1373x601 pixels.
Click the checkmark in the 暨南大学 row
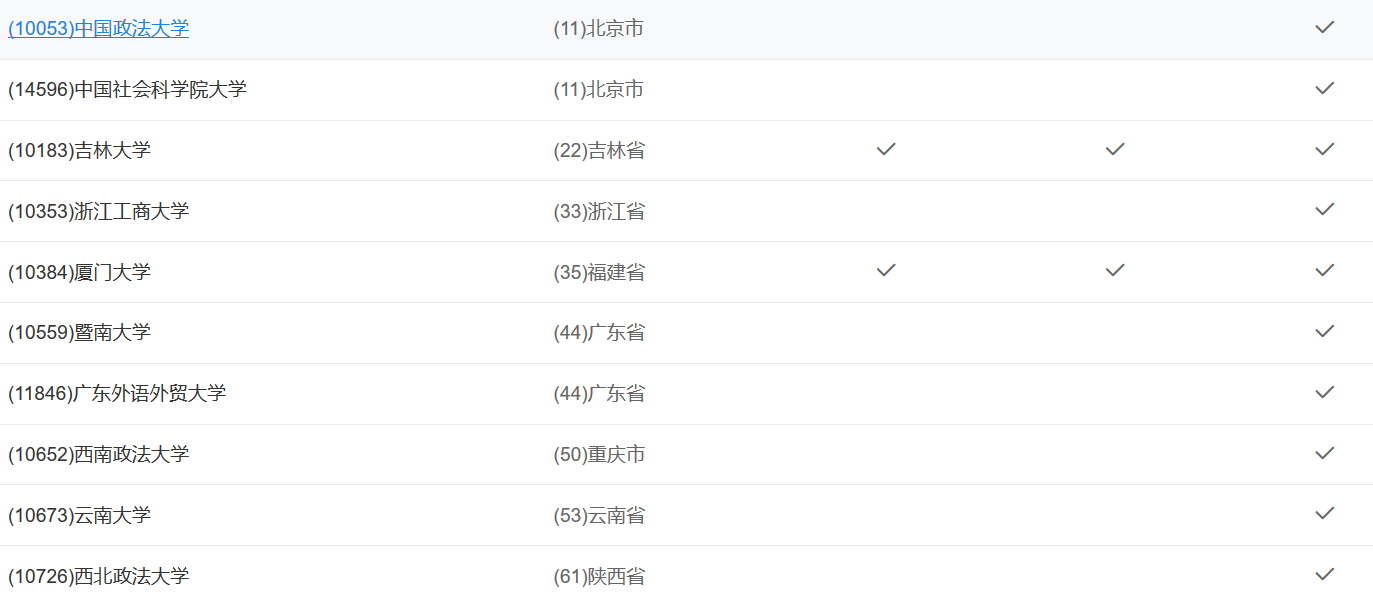pyautogui.click(x=1324, y=332)
